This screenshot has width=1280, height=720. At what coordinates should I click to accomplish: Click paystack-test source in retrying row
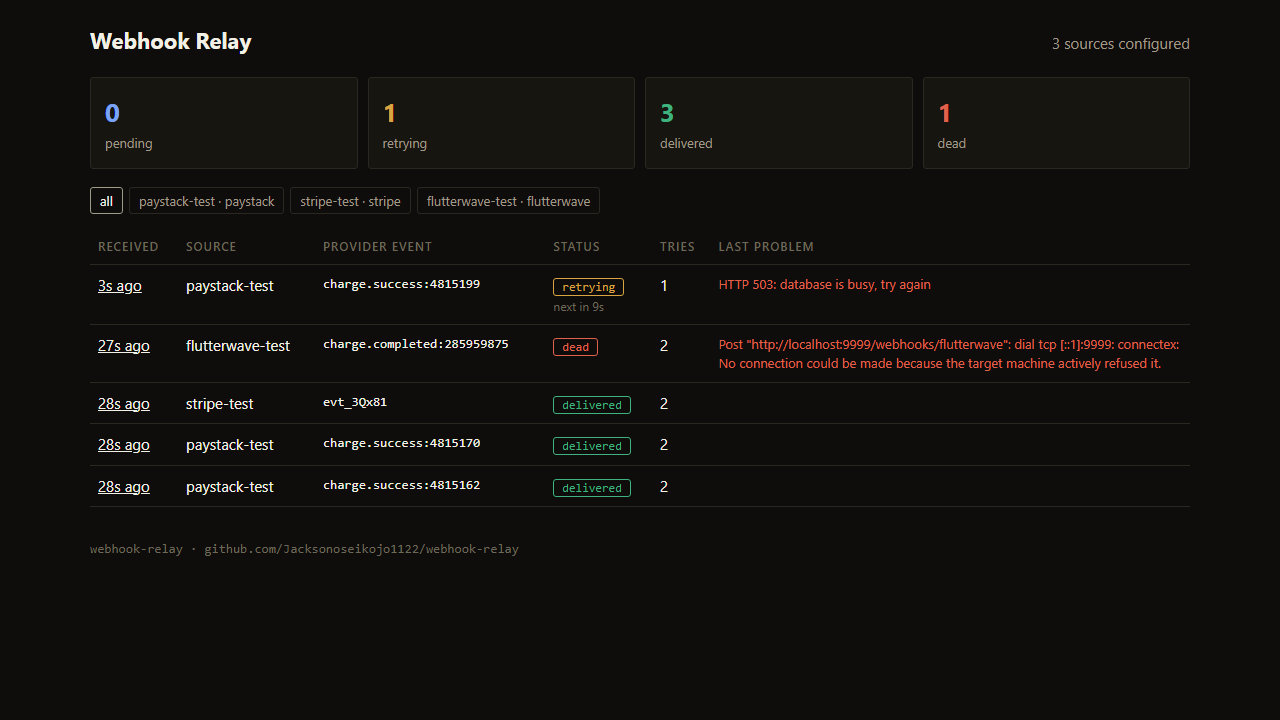[230, 286]
